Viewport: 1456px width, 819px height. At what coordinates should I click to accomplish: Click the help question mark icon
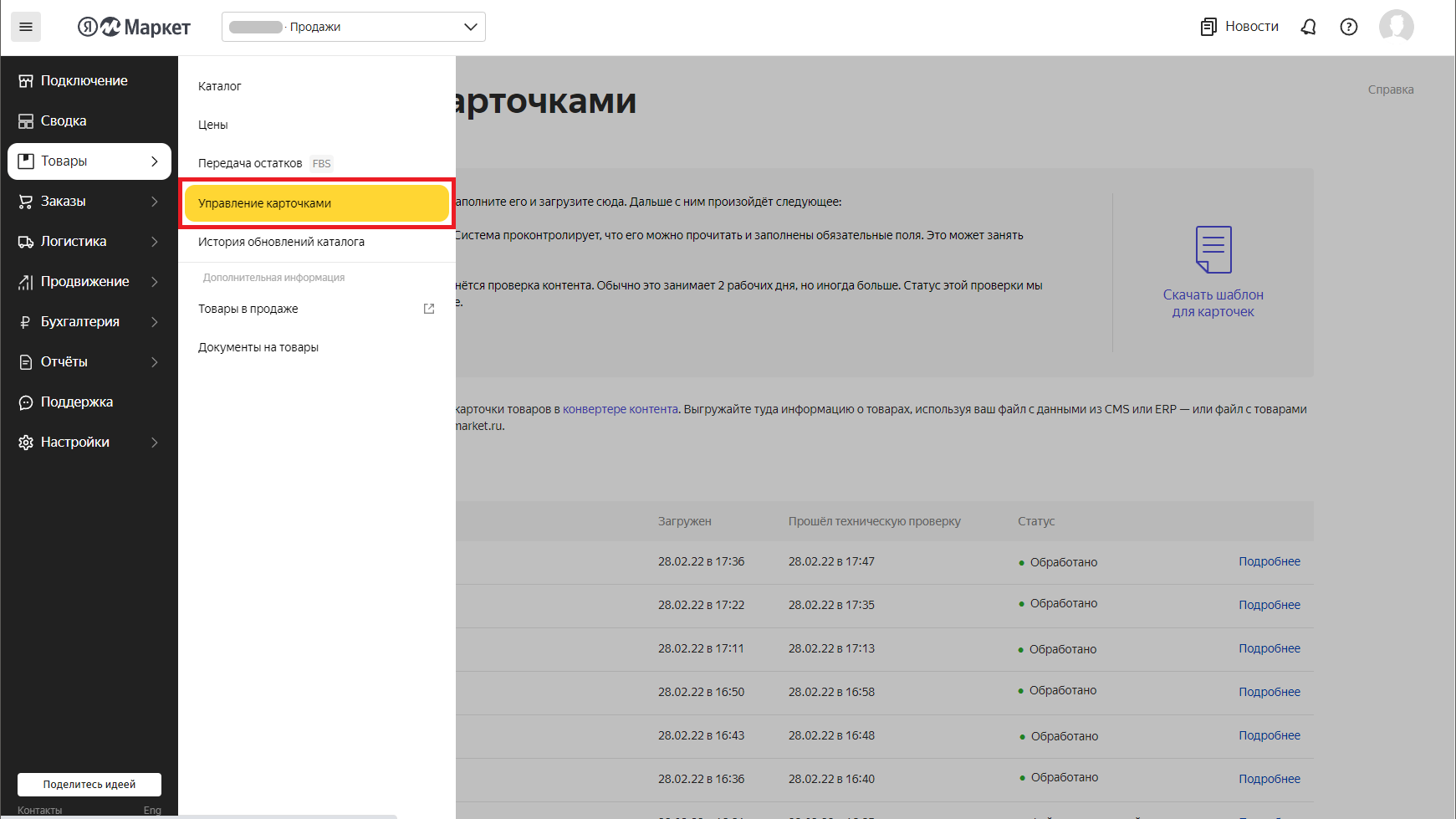tap(1348, 27)
